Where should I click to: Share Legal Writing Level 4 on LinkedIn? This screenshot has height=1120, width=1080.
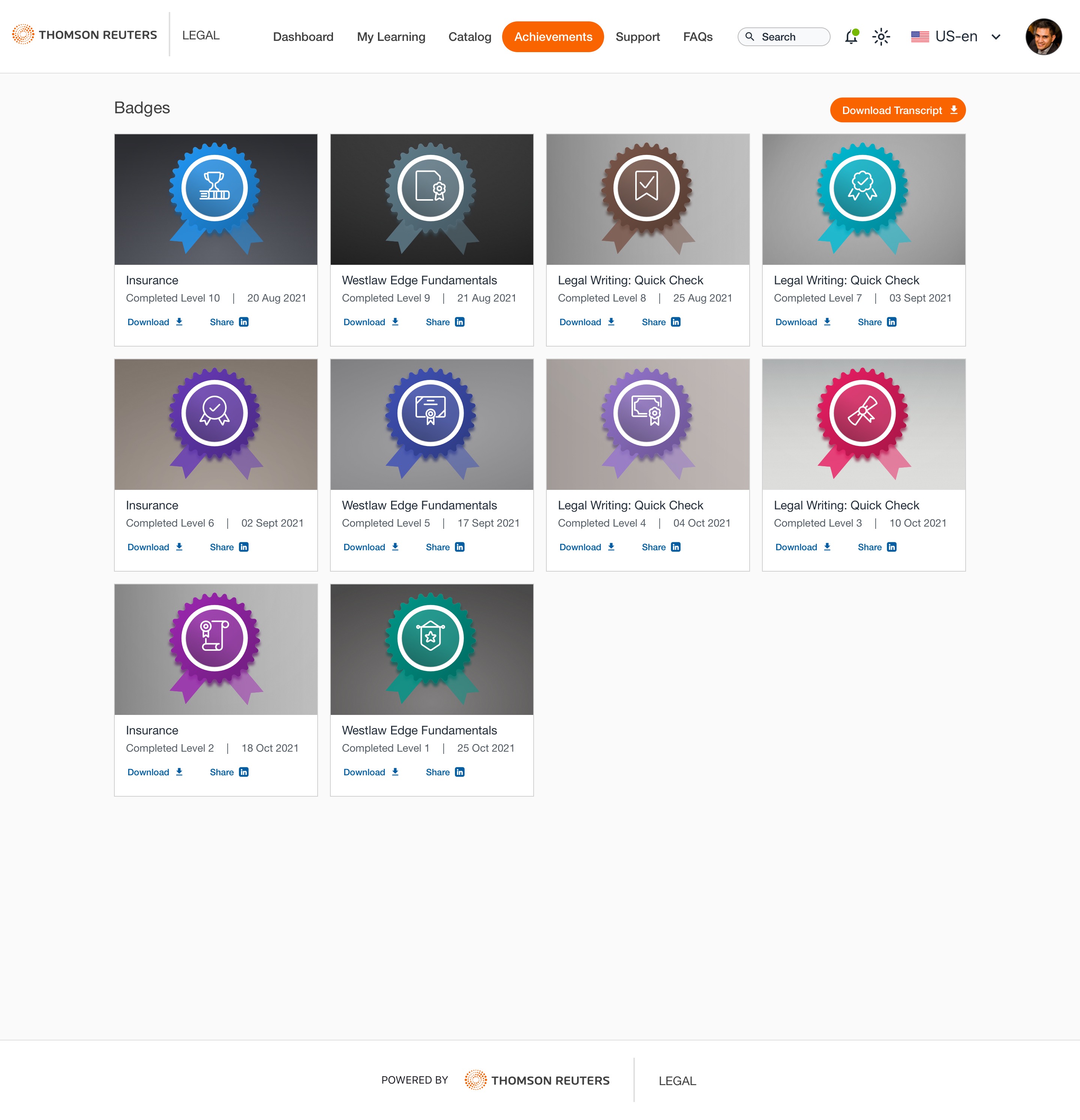click(x=661, y=547)
